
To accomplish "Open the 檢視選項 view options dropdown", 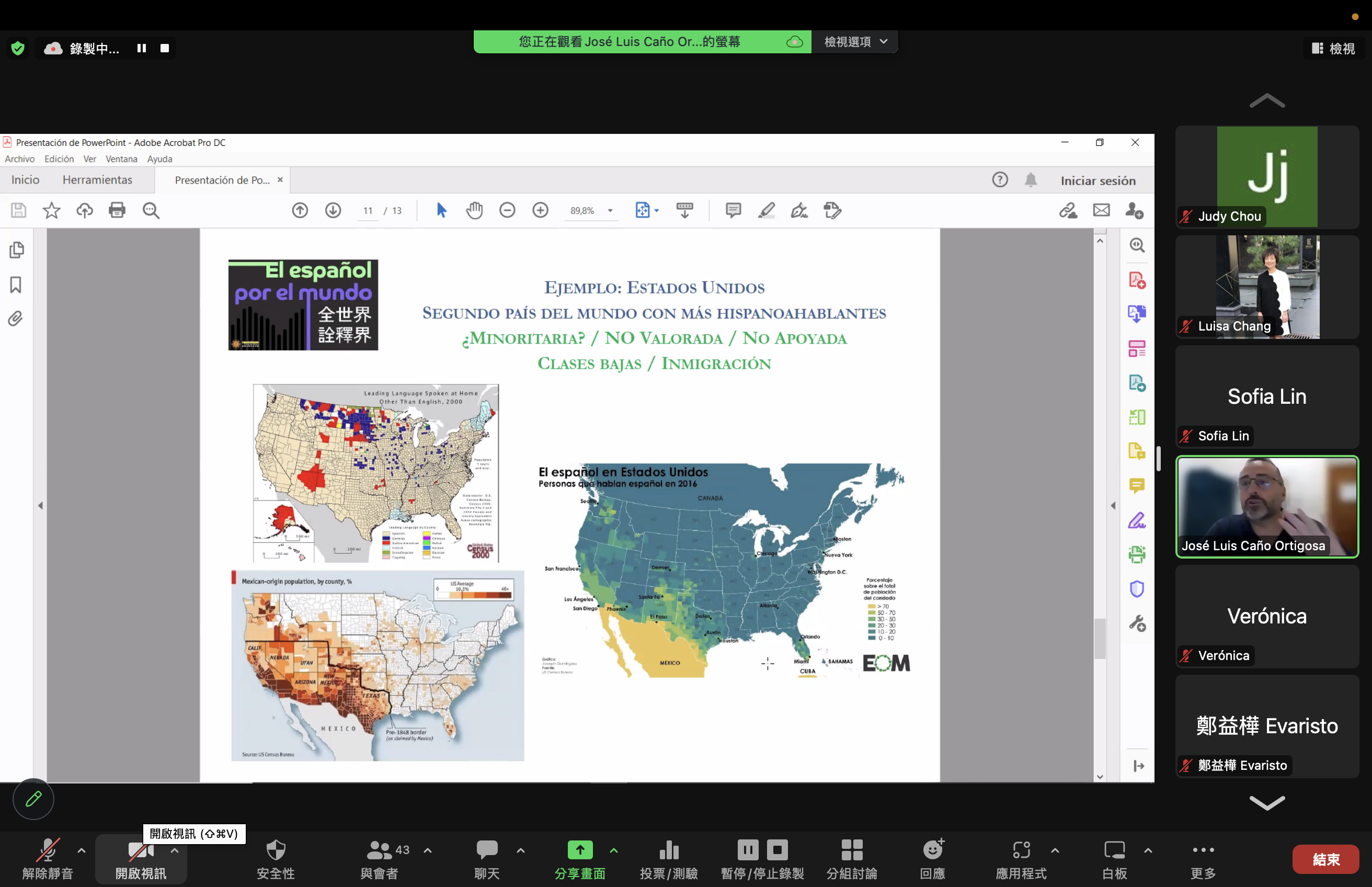I will [855, 41].
